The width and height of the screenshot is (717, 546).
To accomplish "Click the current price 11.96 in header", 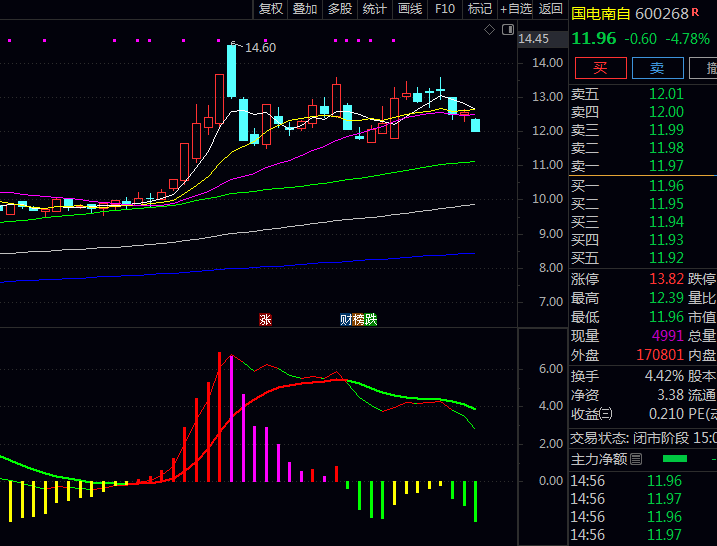I will [x=594, y=39].
